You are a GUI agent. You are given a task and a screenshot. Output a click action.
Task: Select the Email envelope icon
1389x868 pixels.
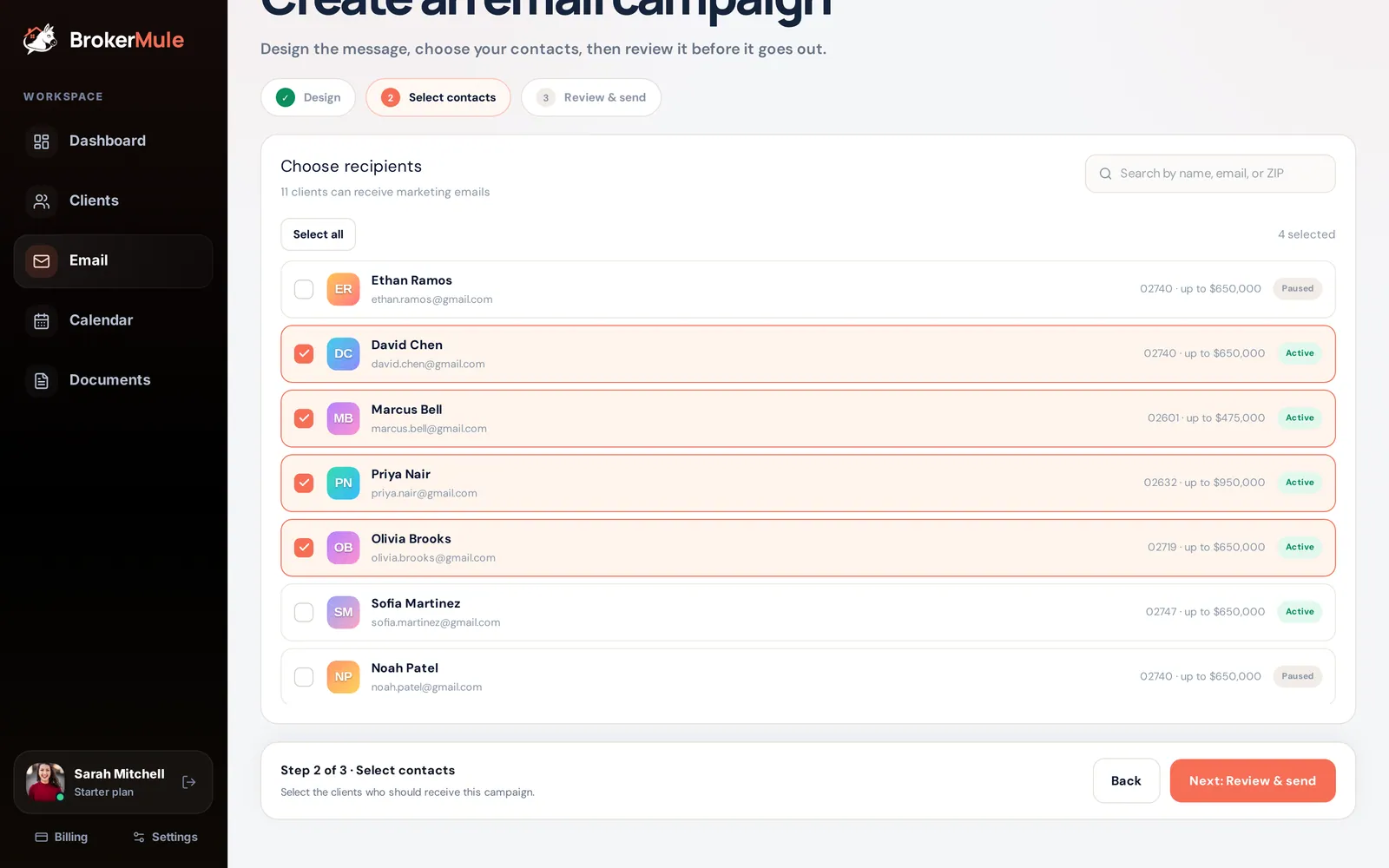[x=41, y=261]
